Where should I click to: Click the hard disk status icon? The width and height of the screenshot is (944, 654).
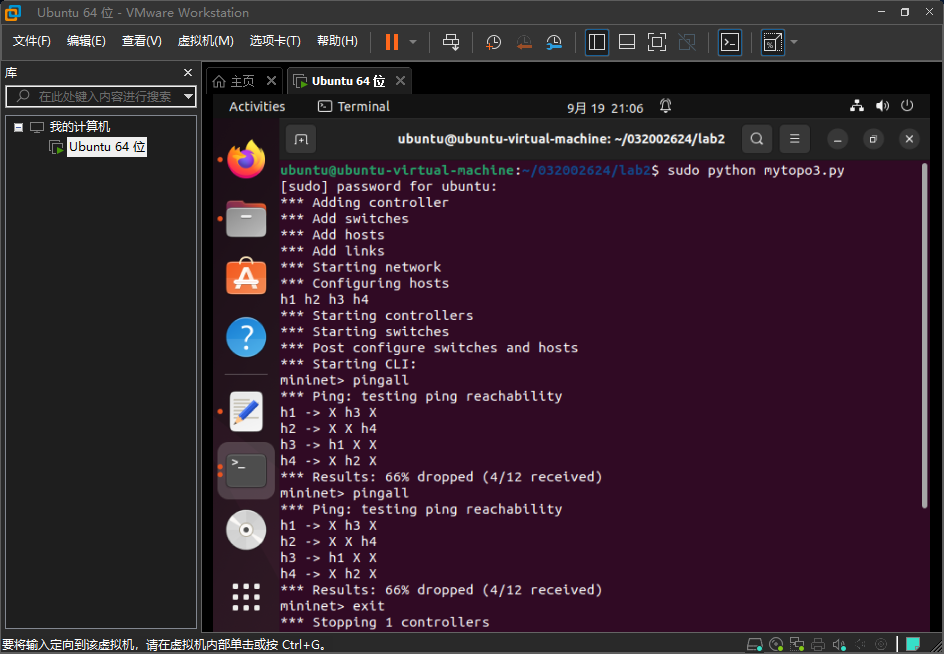(754, 644)
